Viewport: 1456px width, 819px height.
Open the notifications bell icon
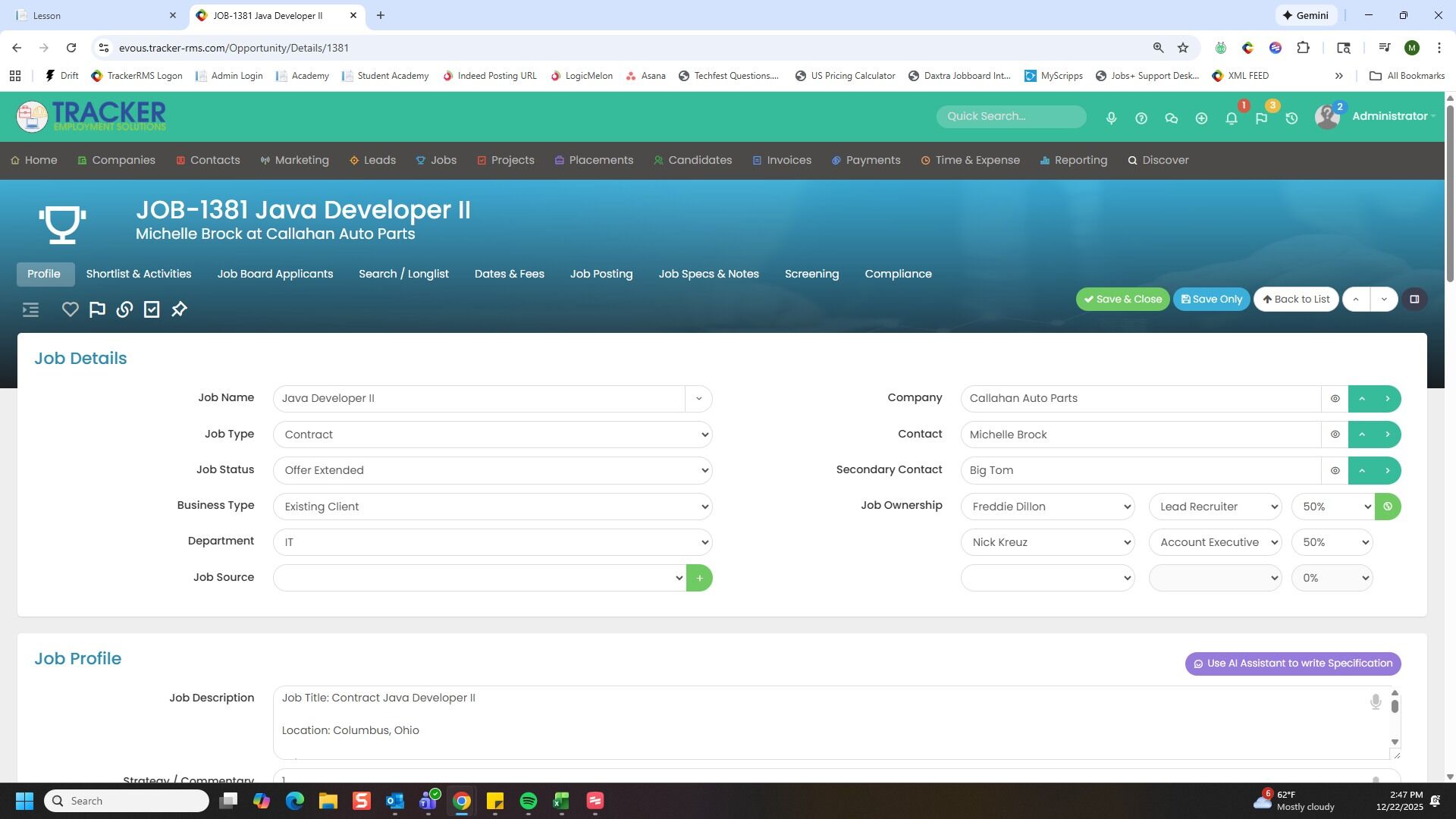click(x=1232, y=118)
